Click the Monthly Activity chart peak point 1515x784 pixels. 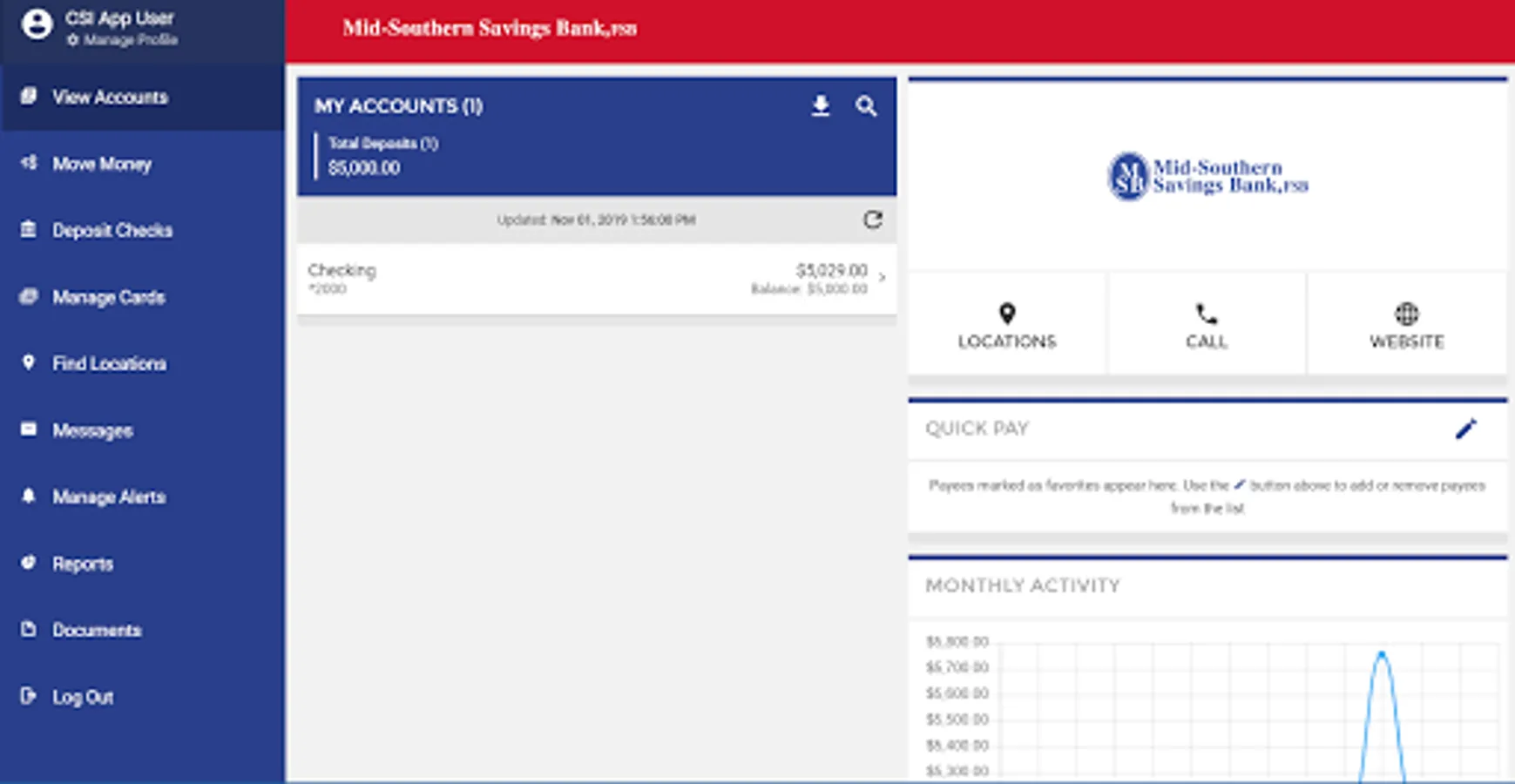tap(1382, 653)
